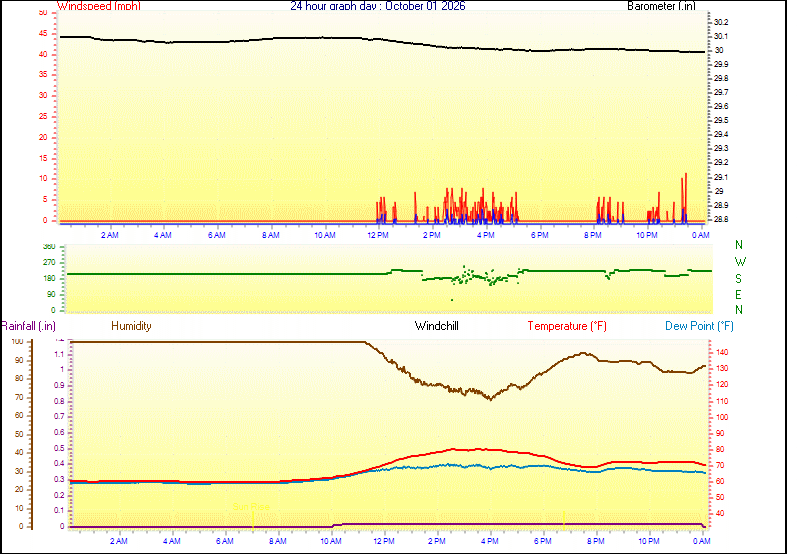
Task: Click "10 AM" on the temperature chart time axis
Action: (331, 541)
